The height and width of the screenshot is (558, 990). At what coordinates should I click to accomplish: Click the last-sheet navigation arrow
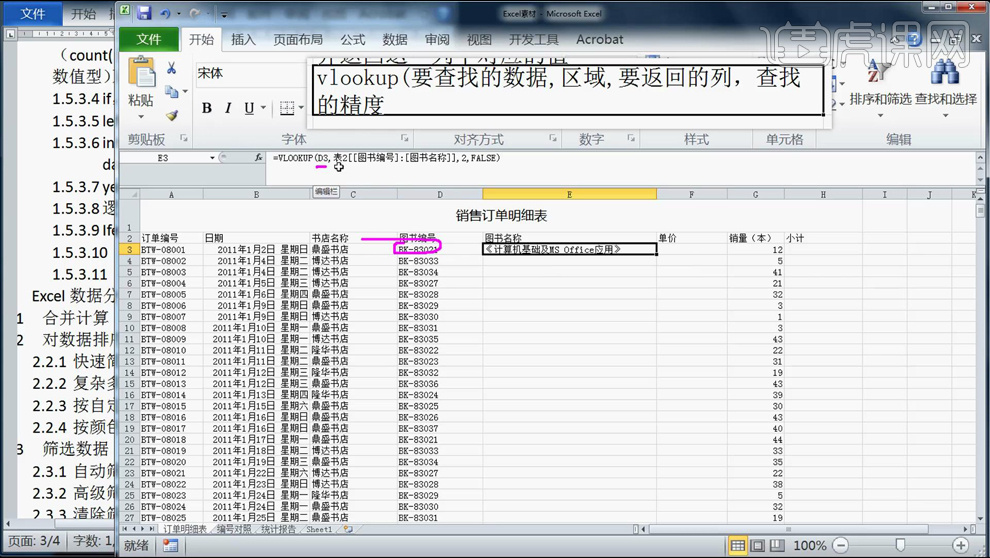click(x=152, y=529)
